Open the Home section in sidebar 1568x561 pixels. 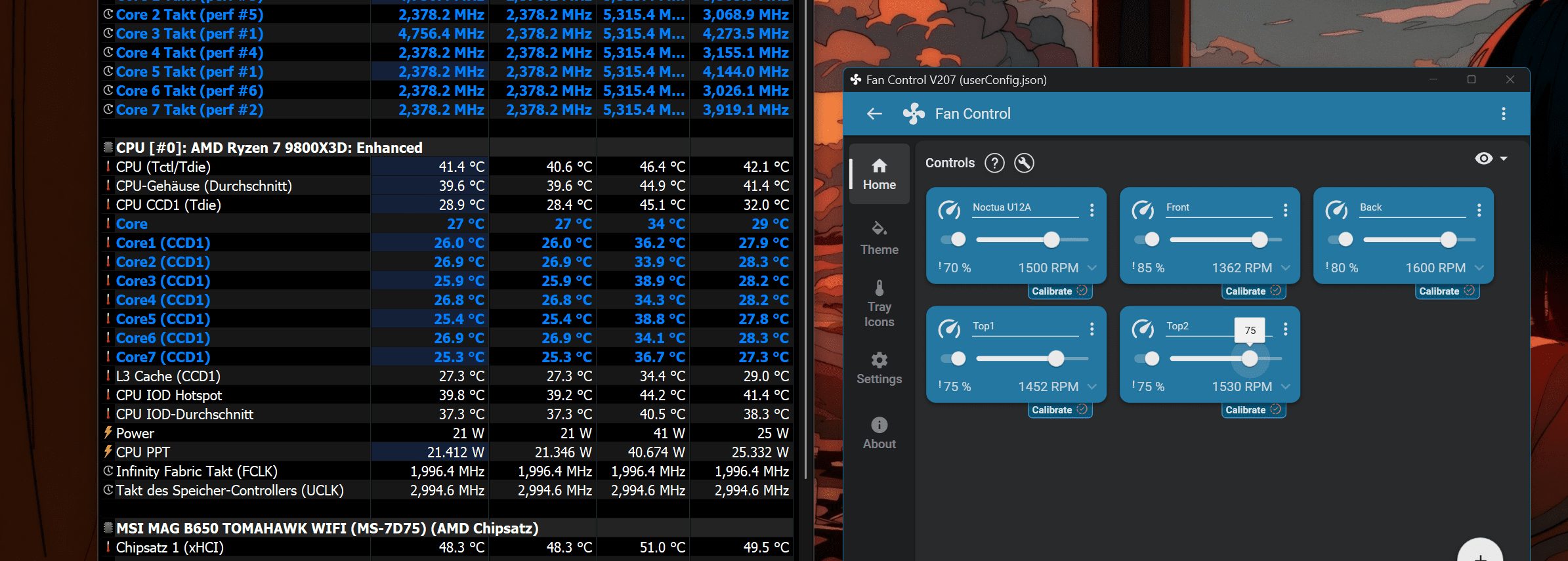879,174
